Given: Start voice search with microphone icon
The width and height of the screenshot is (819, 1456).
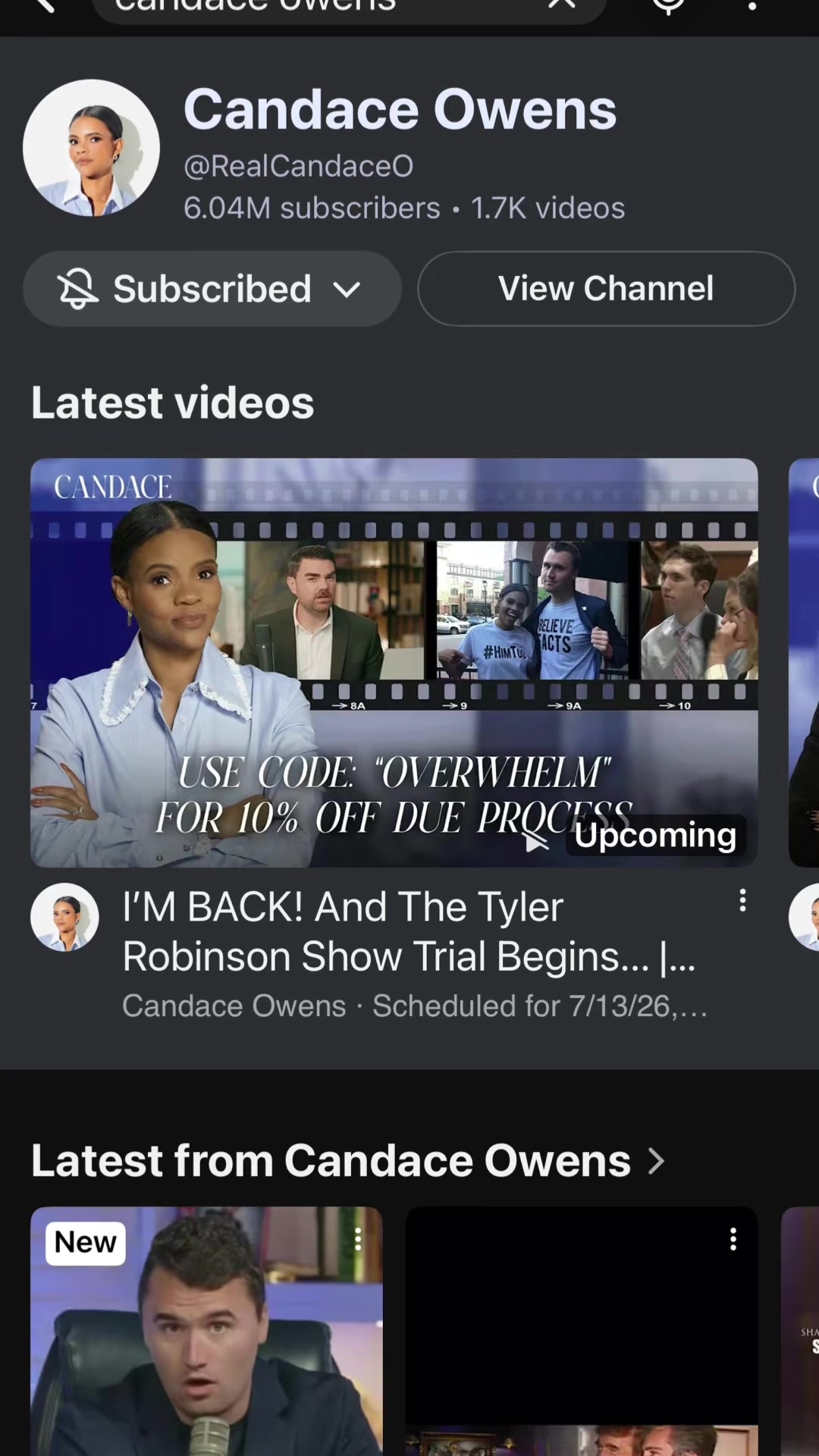Looking at the screenshot, I should point(668,5).
